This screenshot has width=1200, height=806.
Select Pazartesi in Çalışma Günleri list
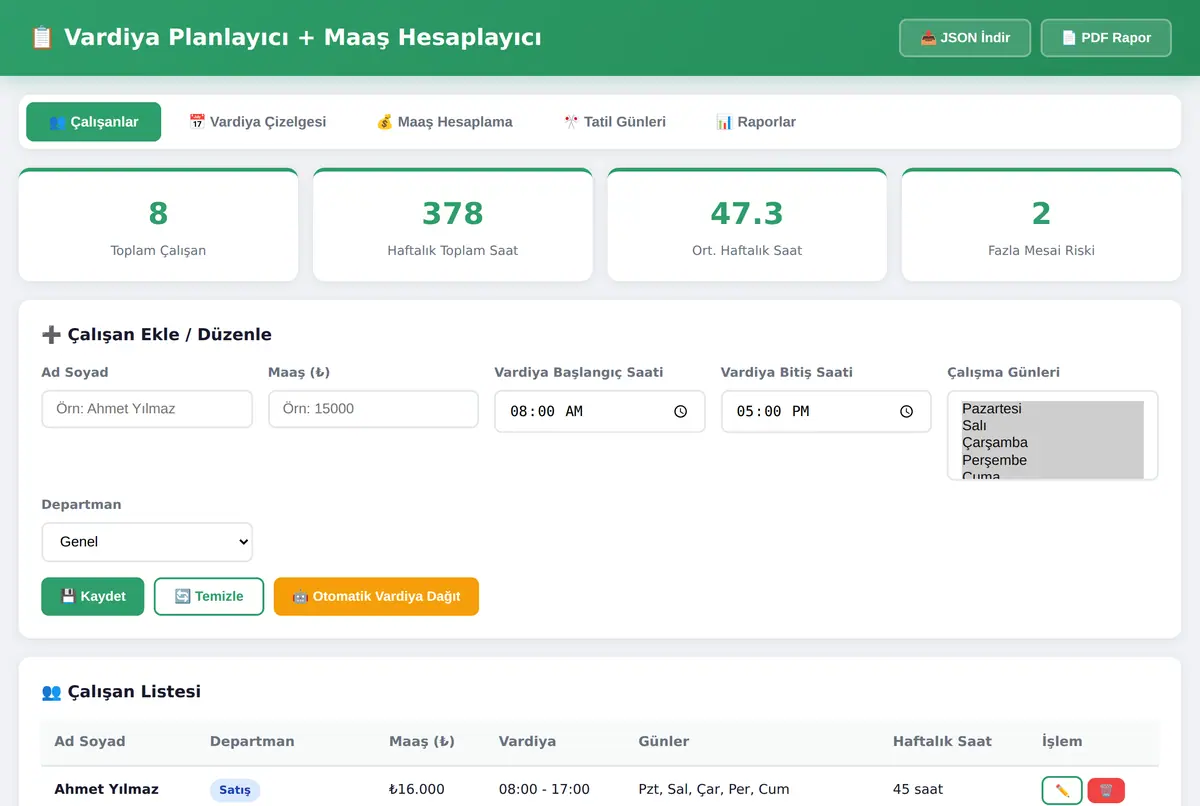[1052, 409]
